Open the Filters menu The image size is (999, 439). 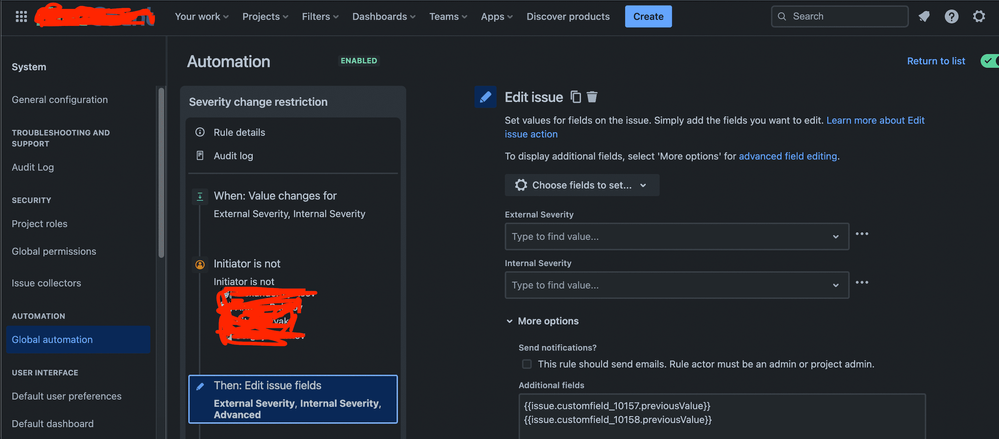click(320, 17)
